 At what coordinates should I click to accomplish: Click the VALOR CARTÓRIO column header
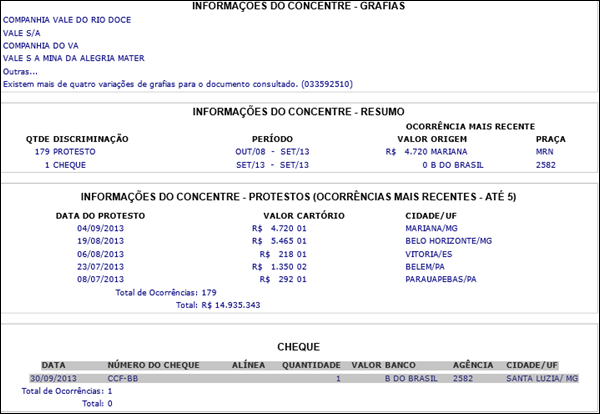[304, 216]
